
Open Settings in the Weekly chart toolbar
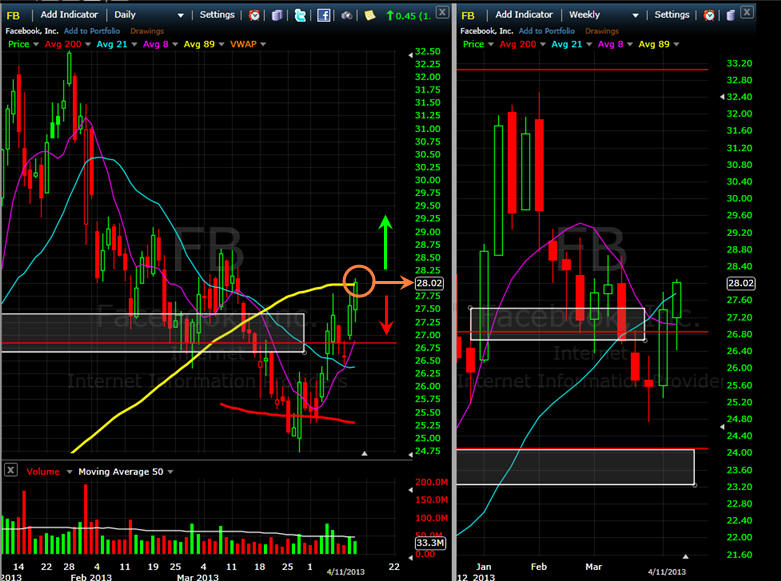point(671,15)
